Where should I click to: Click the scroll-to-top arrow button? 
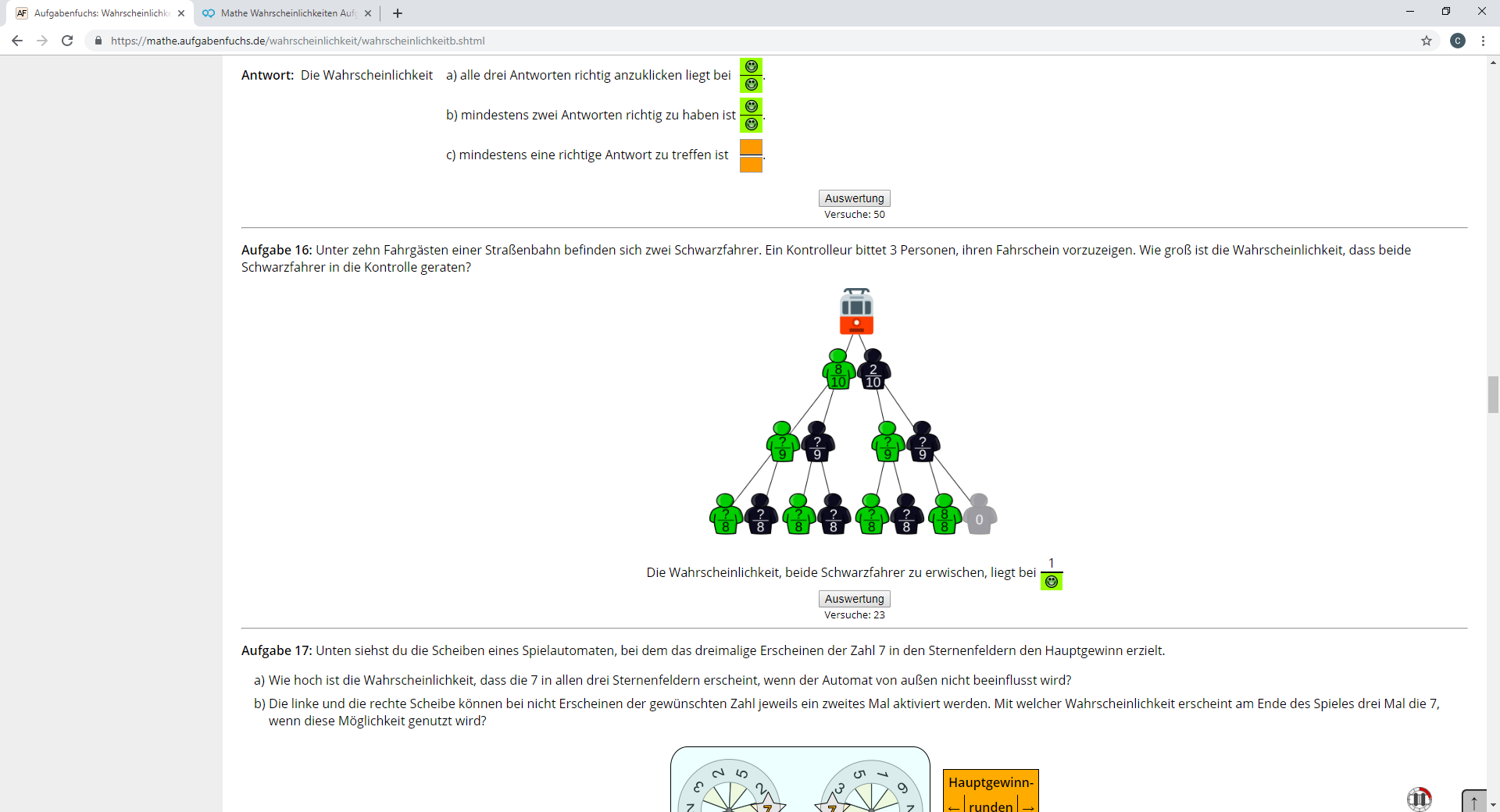tap(1473, 801)
